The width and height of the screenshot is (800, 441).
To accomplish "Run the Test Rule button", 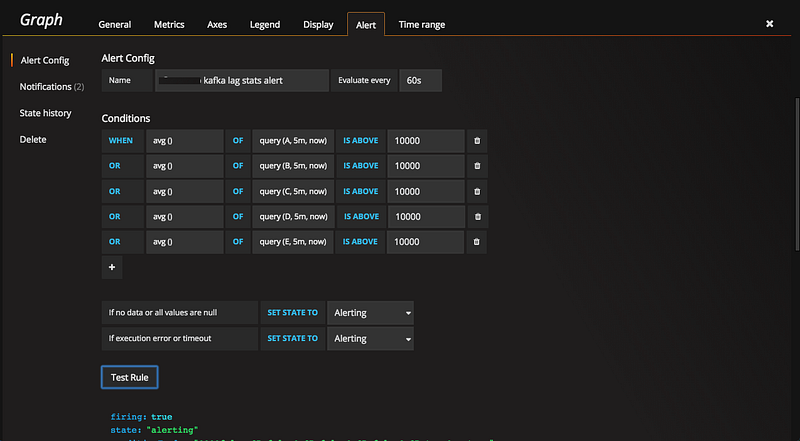I will coord(130,377).
